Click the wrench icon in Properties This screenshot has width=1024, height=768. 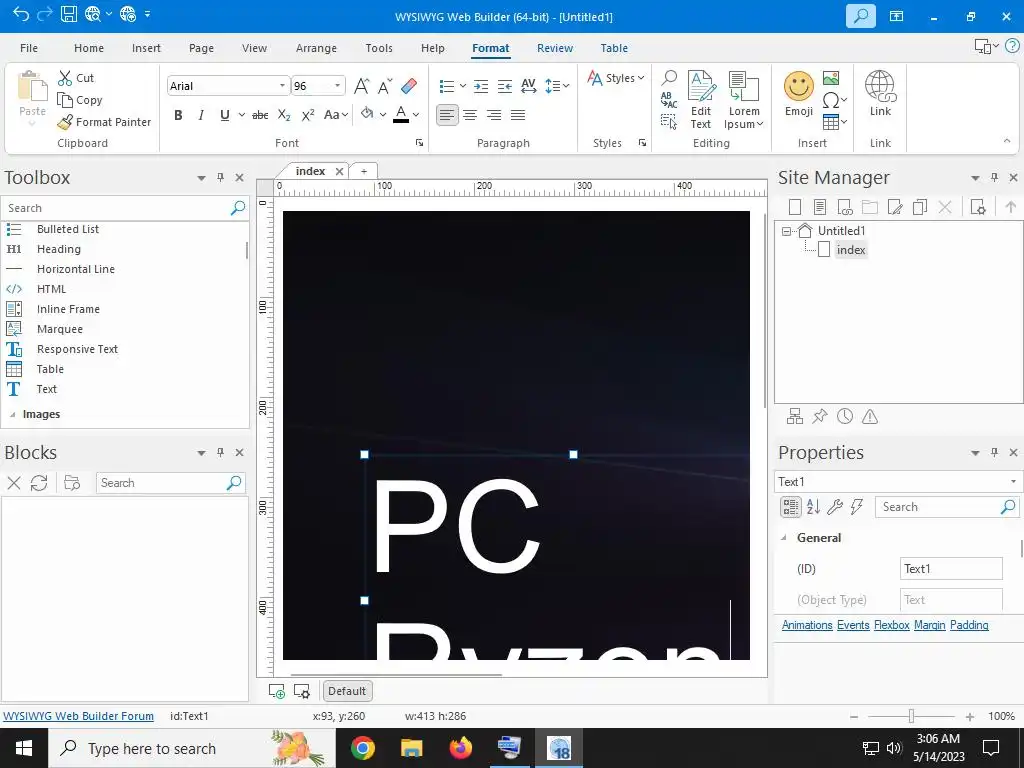coord(835,507)
